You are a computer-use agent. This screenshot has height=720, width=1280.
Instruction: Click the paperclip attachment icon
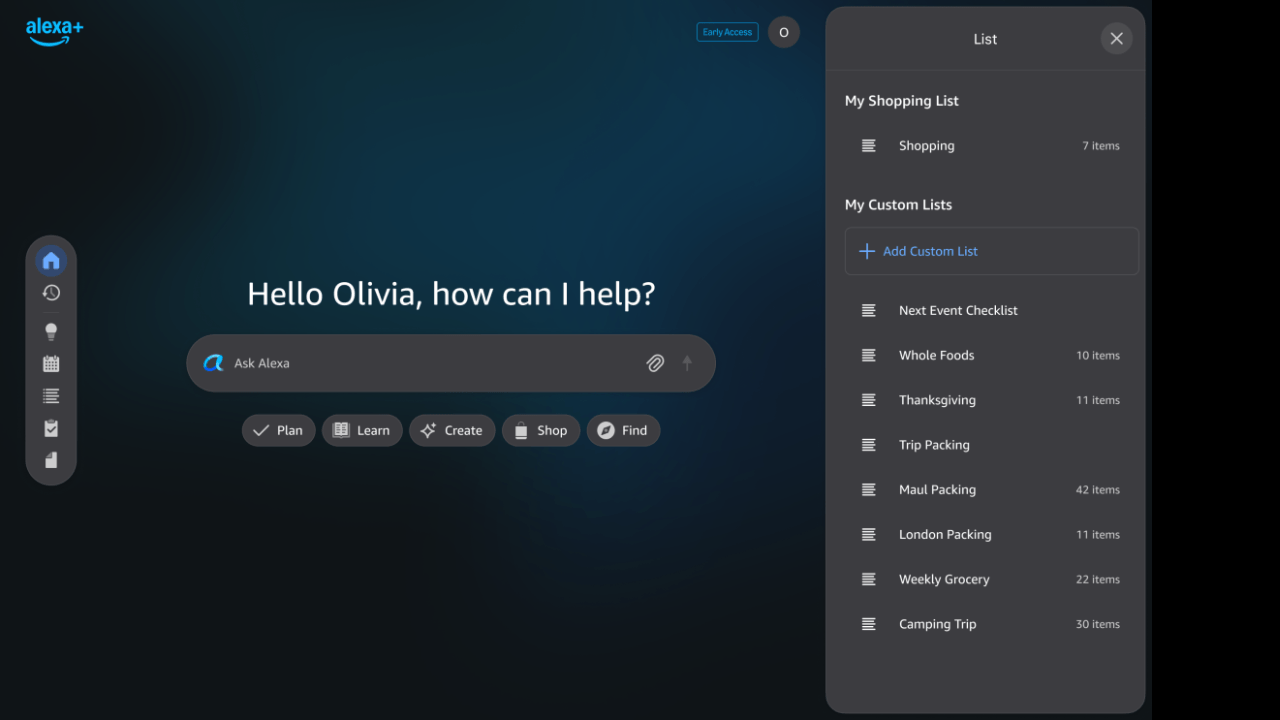click(655, 363)
